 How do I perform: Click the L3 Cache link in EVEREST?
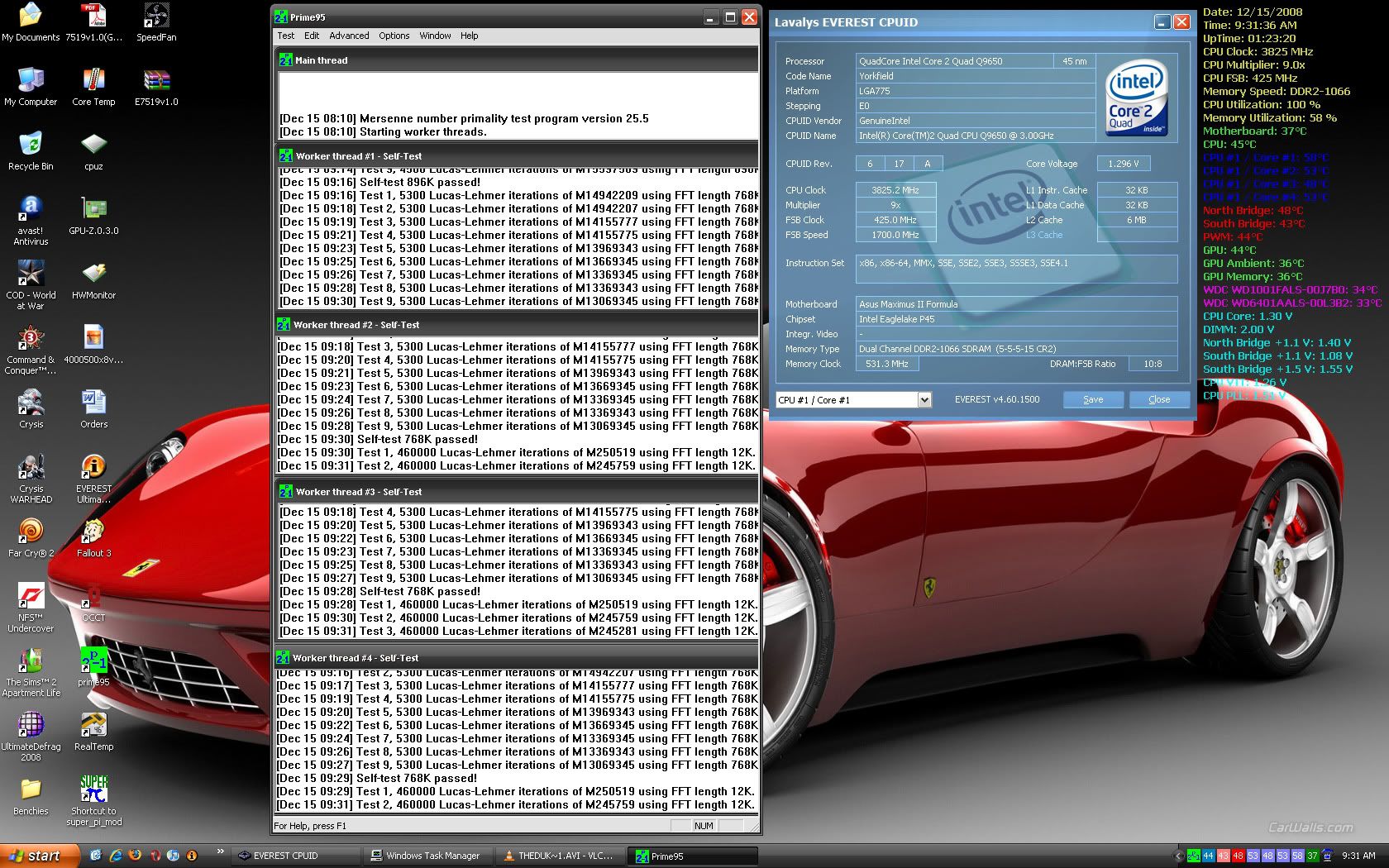pyautogui.click(x=1043, y=235)
